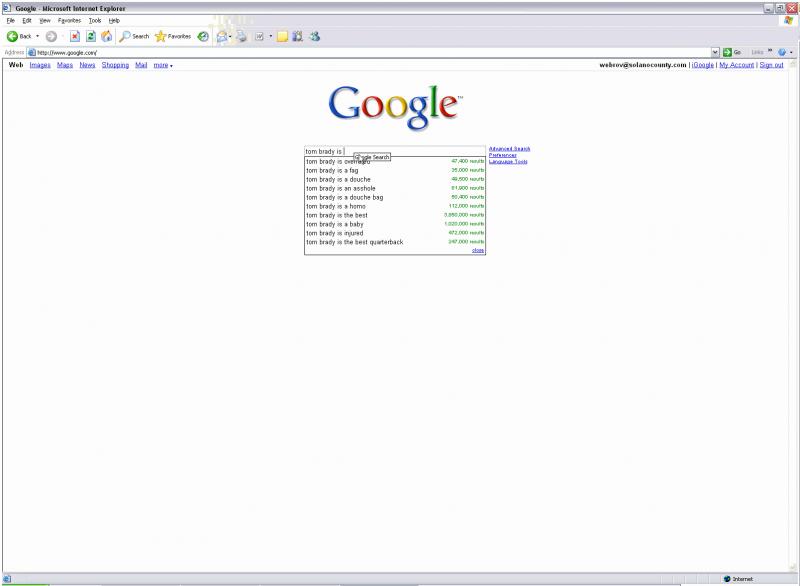
Task: Select suggestion 'tom brady is the best quarterback'
Action: click(x=395, y=242)
